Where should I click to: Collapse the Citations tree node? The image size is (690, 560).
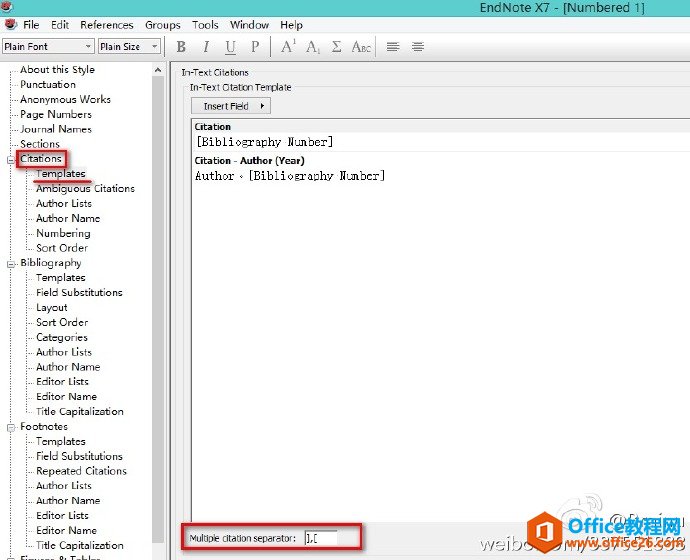(x=11, y=160)
